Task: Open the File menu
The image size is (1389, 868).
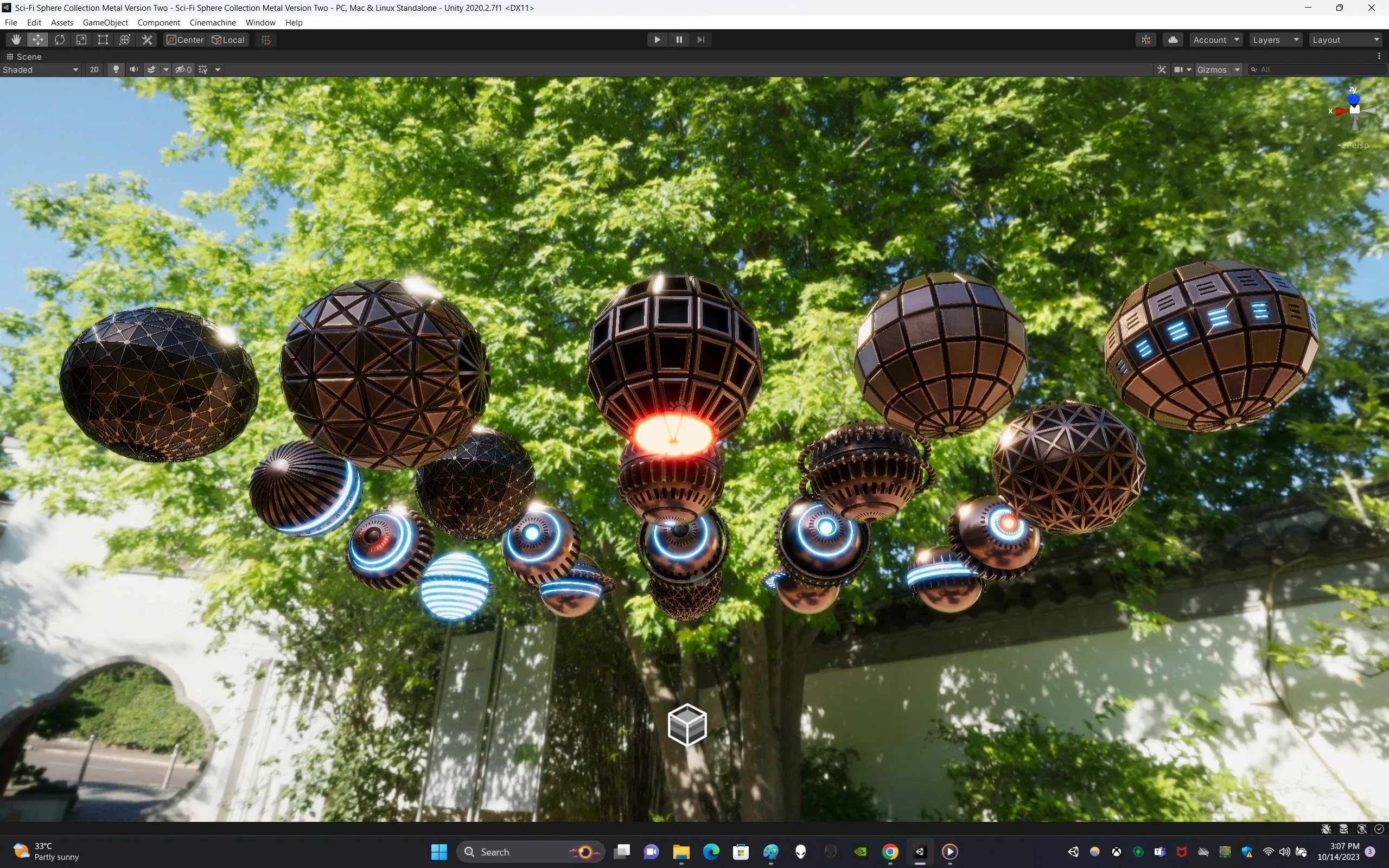Action: coord(11,22)
